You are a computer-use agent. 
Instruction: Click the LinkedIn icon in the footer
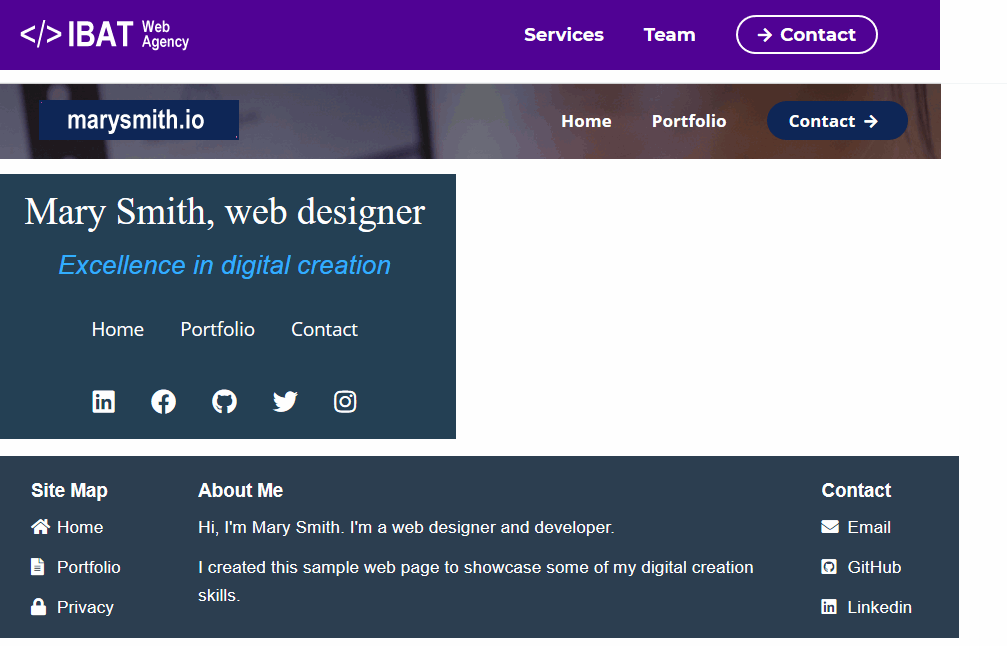pos(830,607)
